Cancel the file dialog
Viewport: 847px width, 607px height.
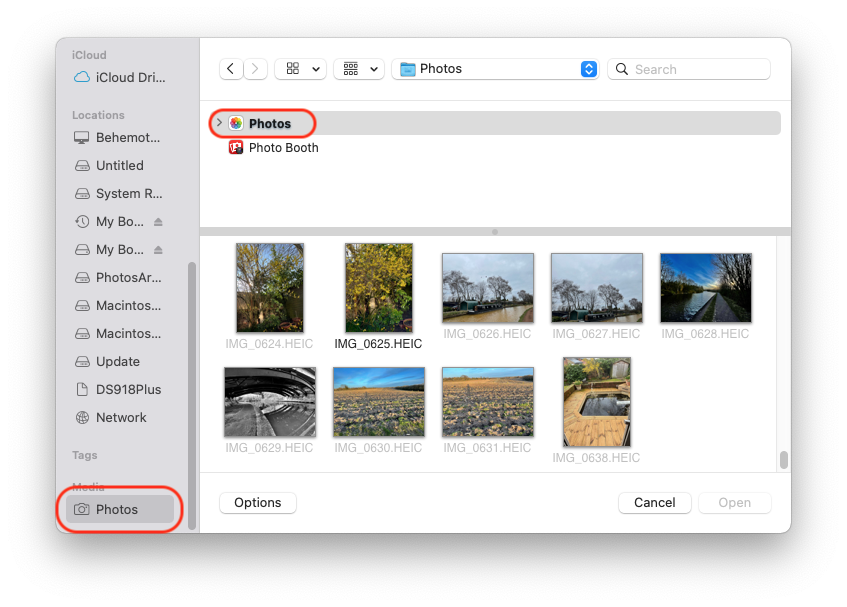click(x=655, y=503)
